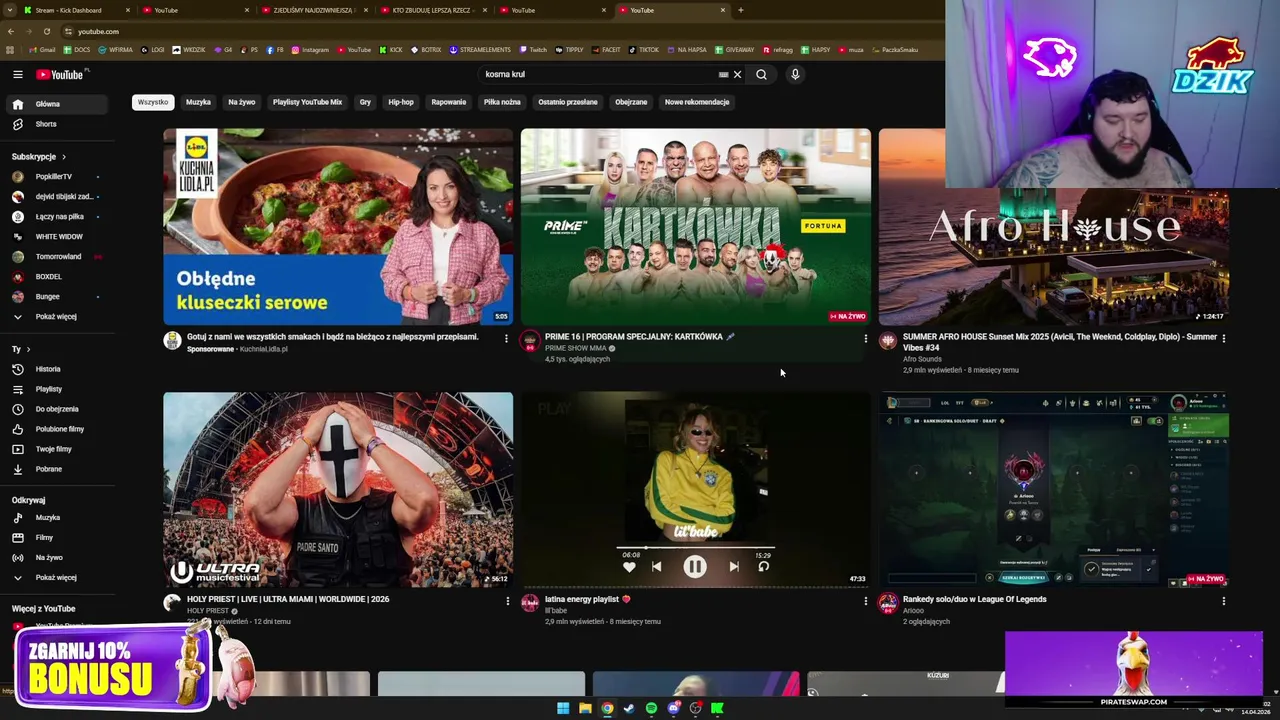The width and height of the screenshot is (1280, 720).
Task: Skip to previous track in lil'babe preview
Action: [x=656, y=567]
